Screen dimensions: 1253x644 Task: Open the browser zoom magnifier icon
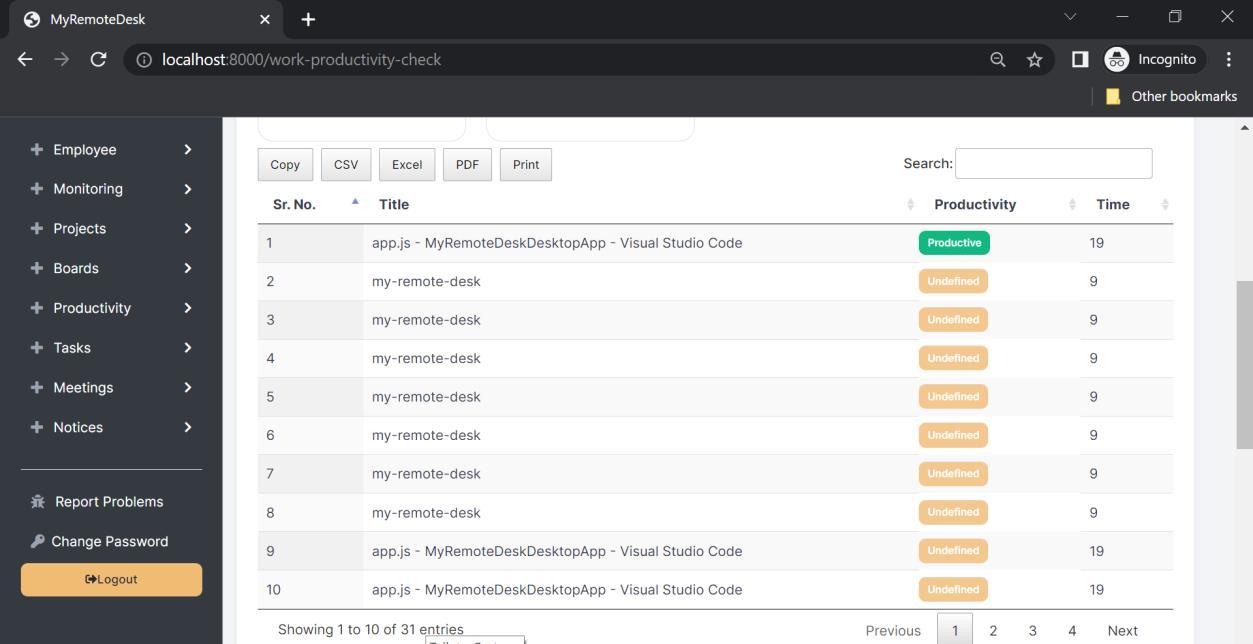(997, 60)
